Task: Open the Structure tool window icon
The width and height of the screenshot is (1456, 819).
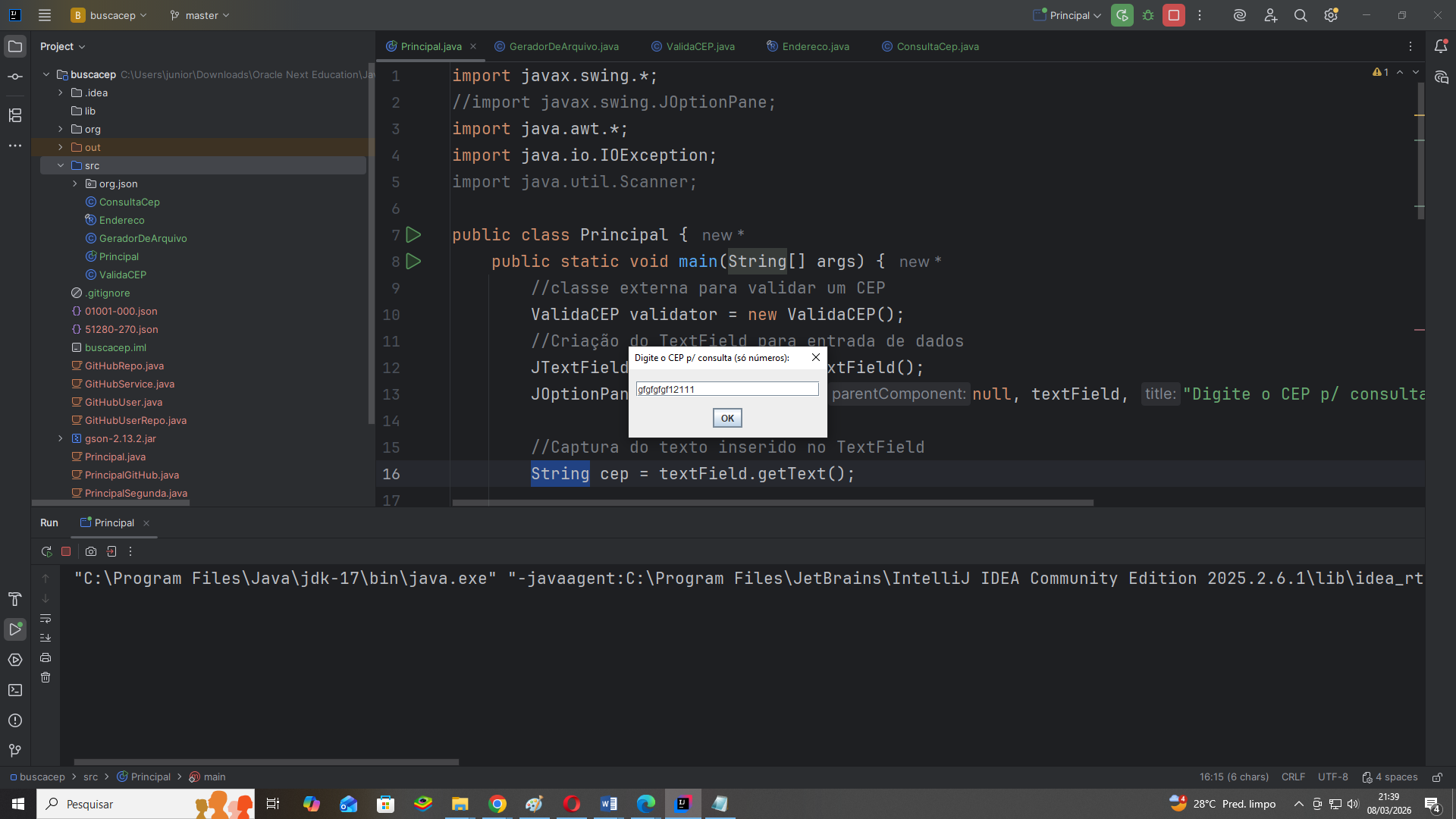Action: point(15,115)
